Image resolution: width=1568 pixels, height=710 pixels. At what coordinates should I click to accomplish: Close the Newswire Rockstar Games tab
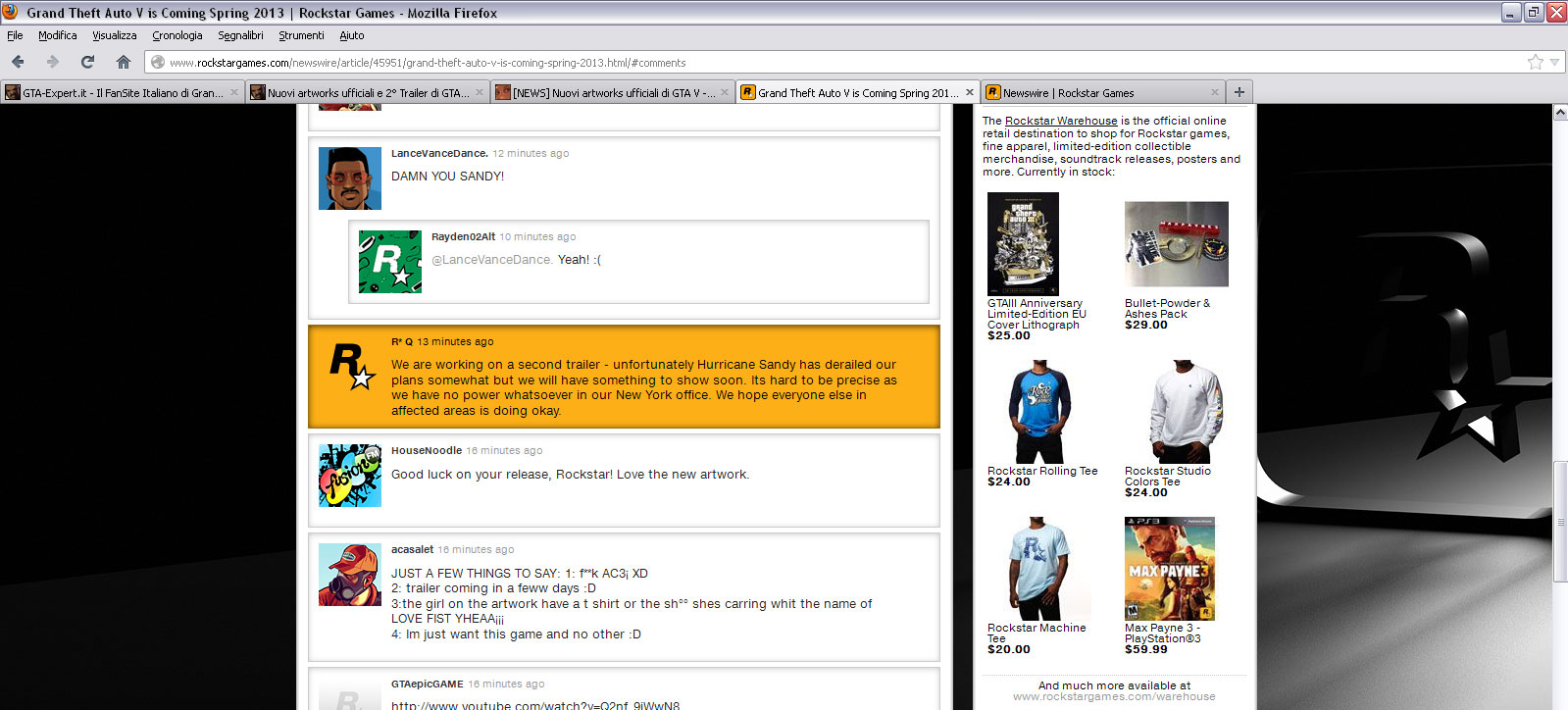[x=1215, y=92]
